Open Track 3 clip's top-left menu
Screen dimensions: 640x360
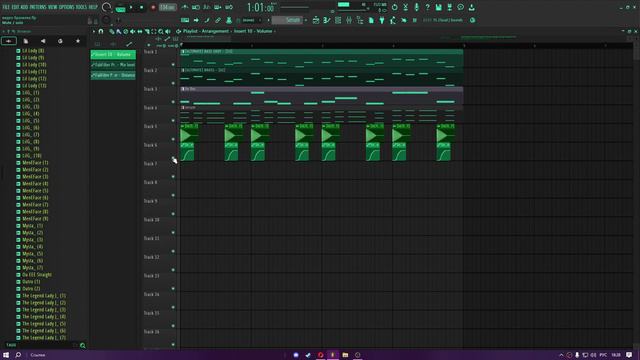pos(183,89)
